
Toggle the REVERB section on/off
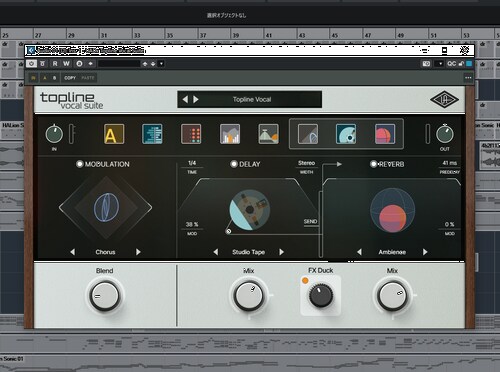click(x=373, y=164)
